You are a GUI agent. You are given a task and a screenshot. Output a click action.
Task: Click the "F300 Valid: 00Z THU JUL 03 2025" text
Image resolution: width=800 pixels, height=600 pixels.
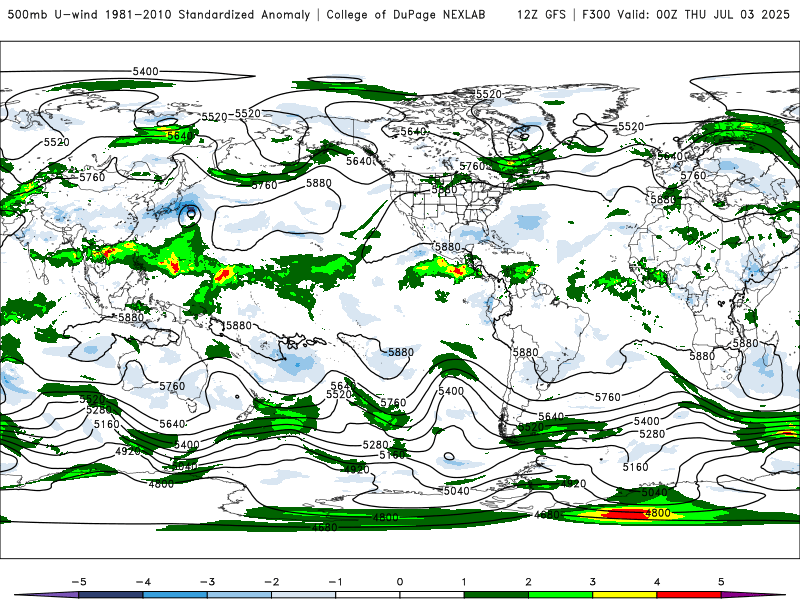click(x=686, y=15)
